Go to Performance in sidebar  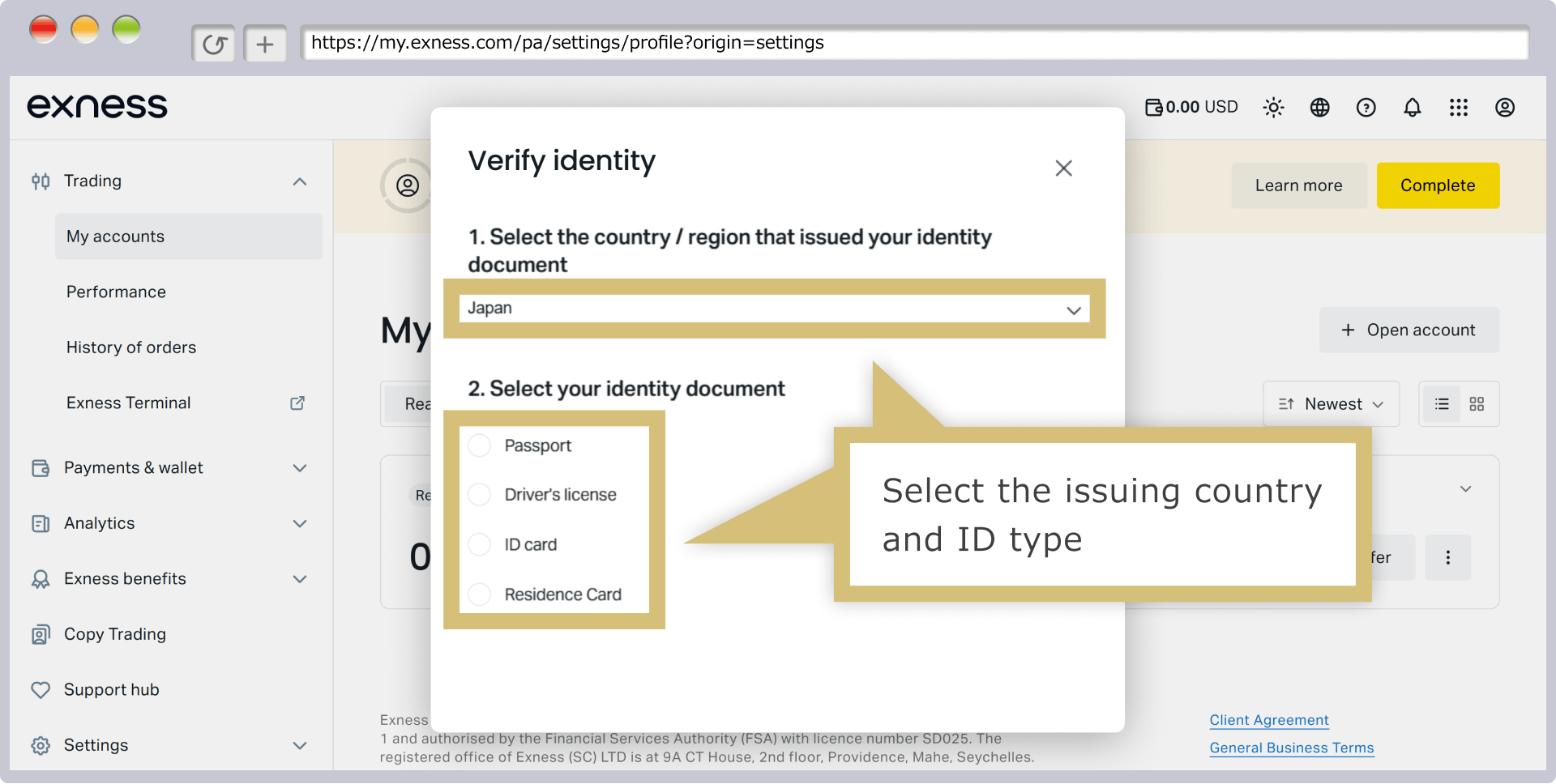coord(116,292)
